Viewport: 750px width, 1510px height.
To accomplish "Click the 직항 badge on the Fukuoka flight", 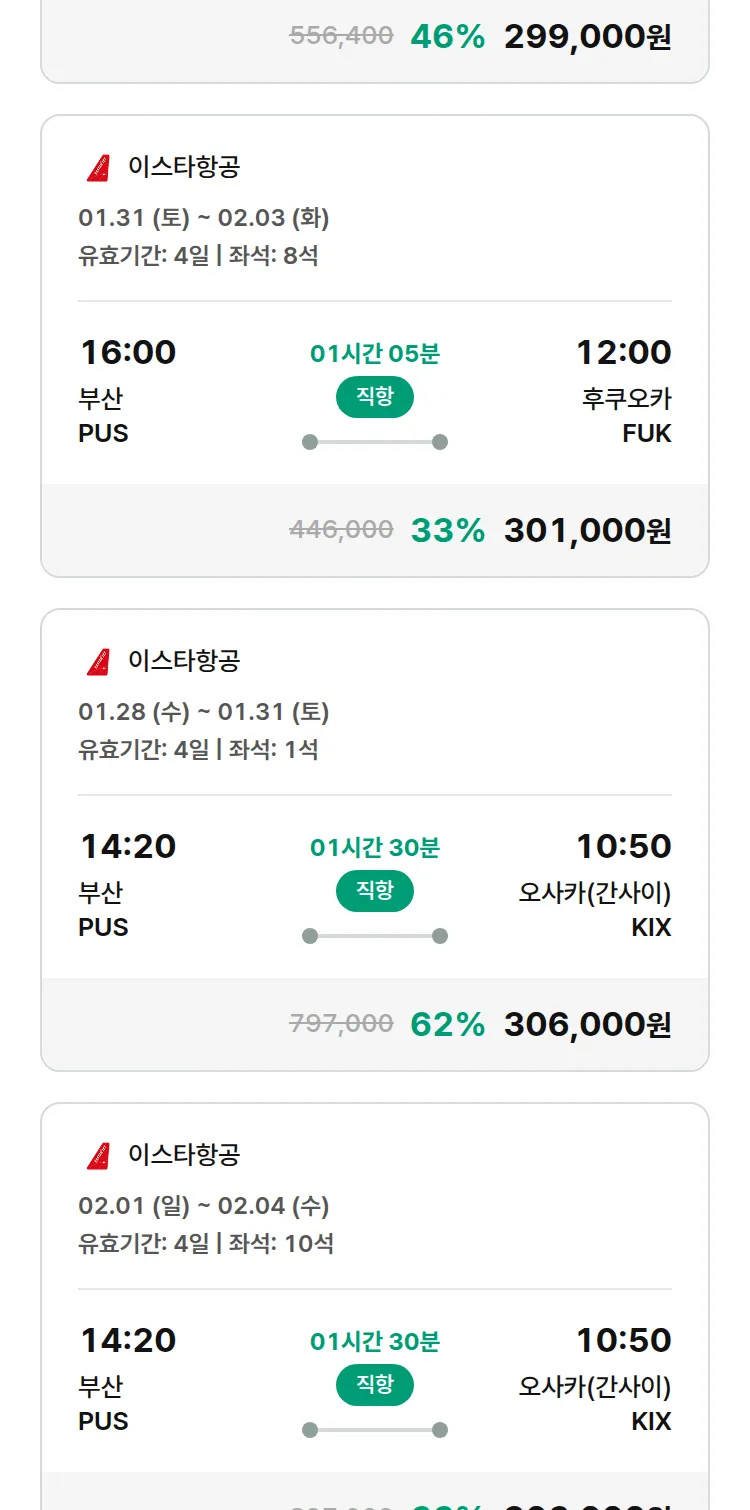I will coord(374,397).
